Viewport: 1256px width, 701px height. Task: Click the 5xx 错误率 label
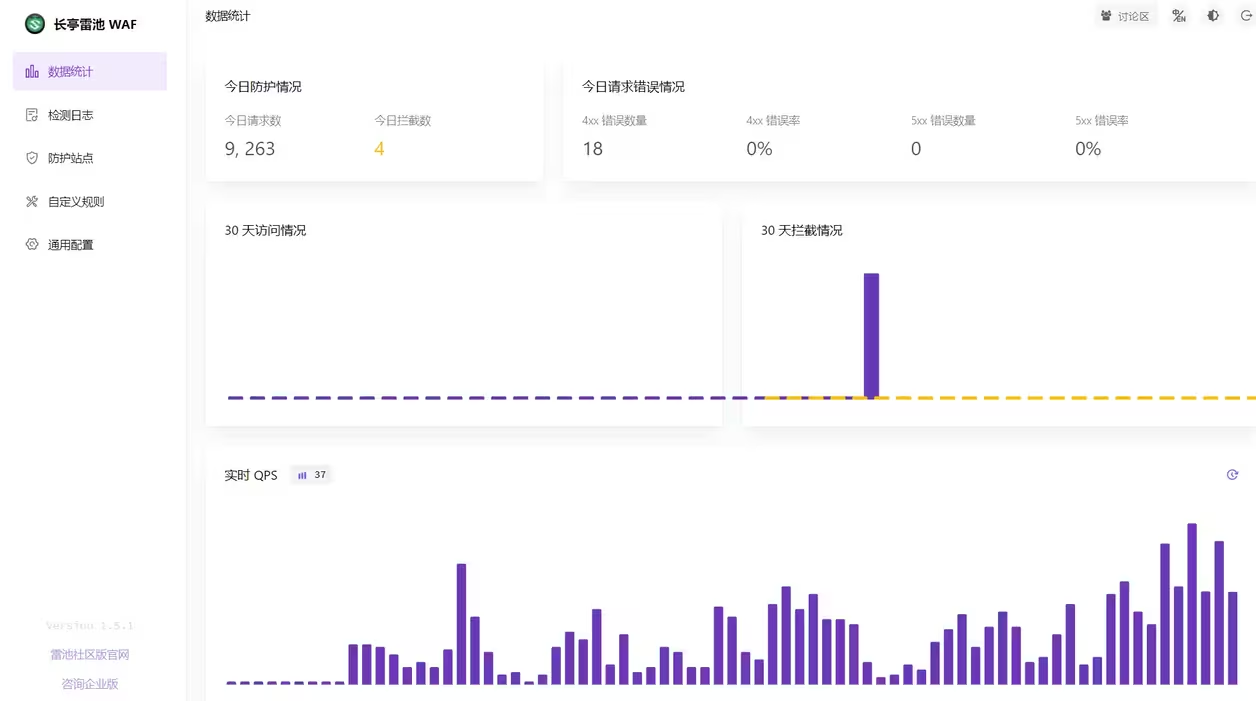(1102, 120)
